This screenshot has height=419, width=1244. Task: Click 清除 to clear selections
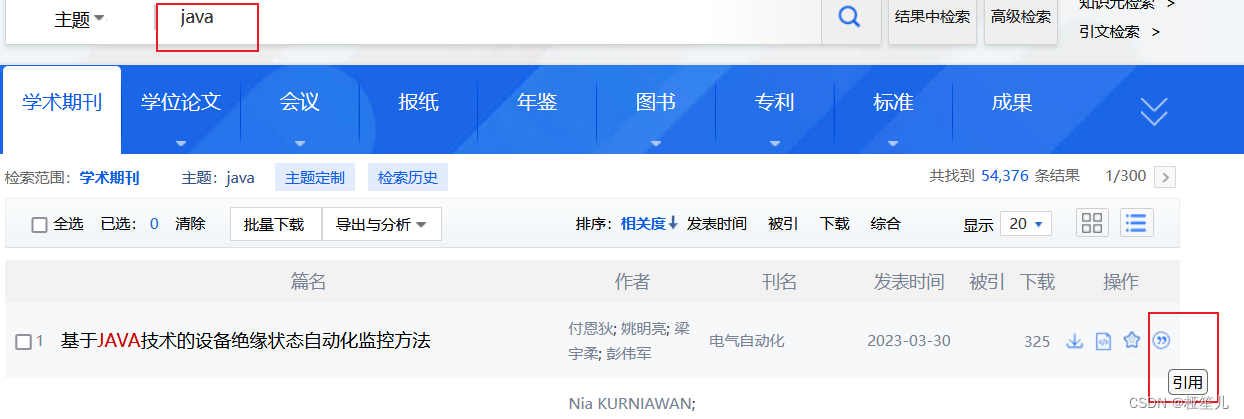(x=190, y=224)
